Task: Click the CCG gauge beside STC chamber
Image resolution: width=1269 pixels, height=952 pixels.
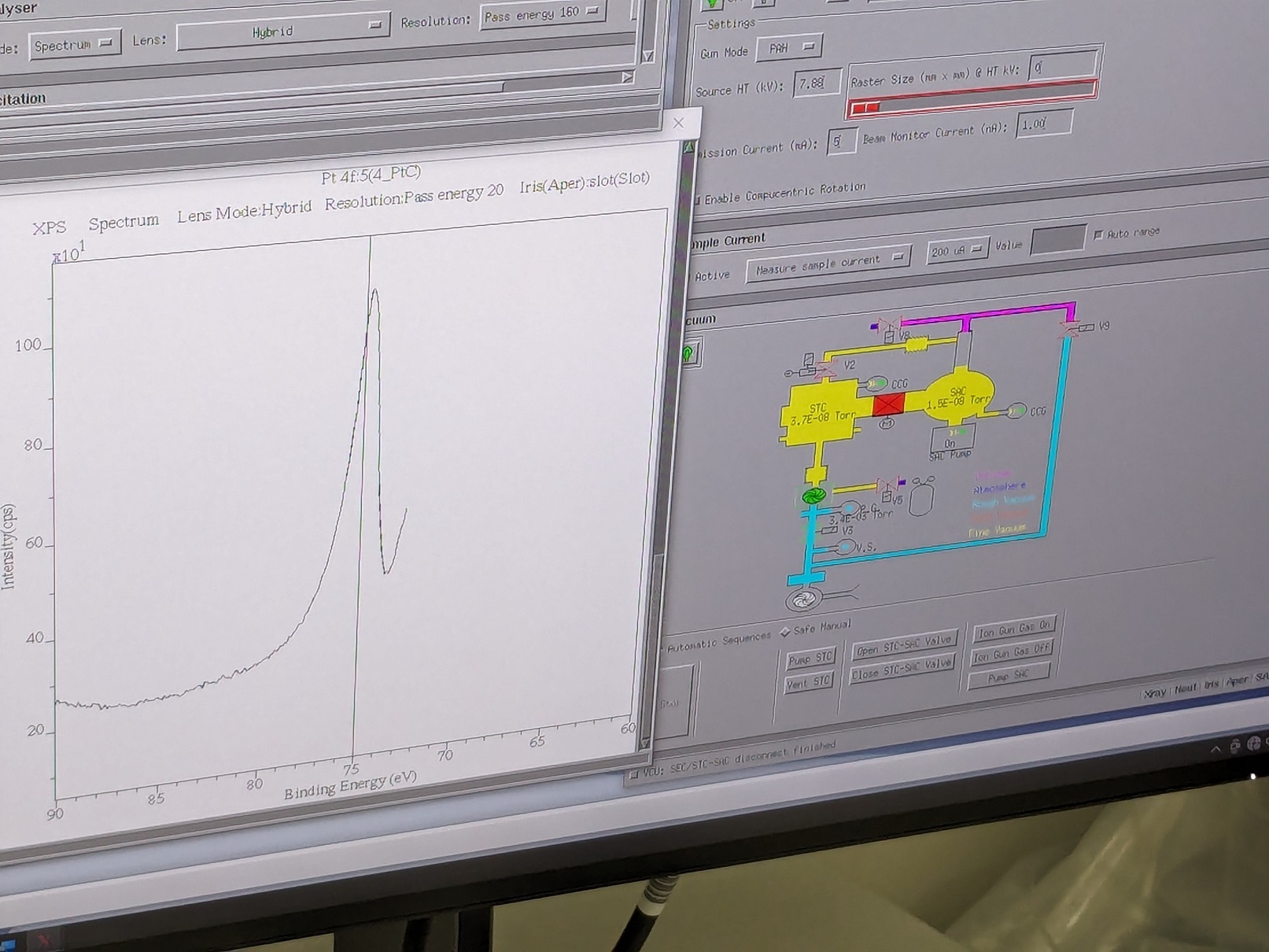Action: pyautogui.click(x=876, y=384)
